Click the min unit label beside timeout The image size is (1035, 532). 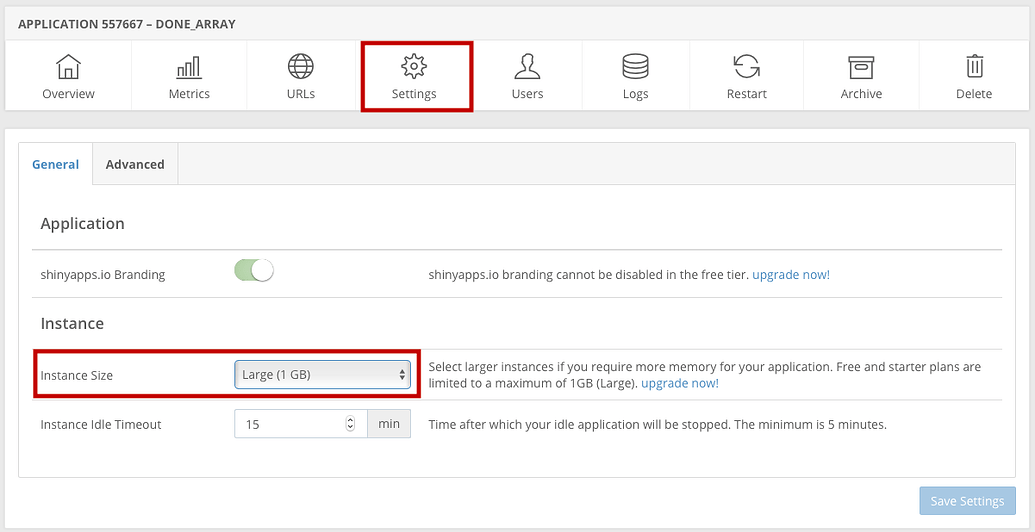(389, 424)
